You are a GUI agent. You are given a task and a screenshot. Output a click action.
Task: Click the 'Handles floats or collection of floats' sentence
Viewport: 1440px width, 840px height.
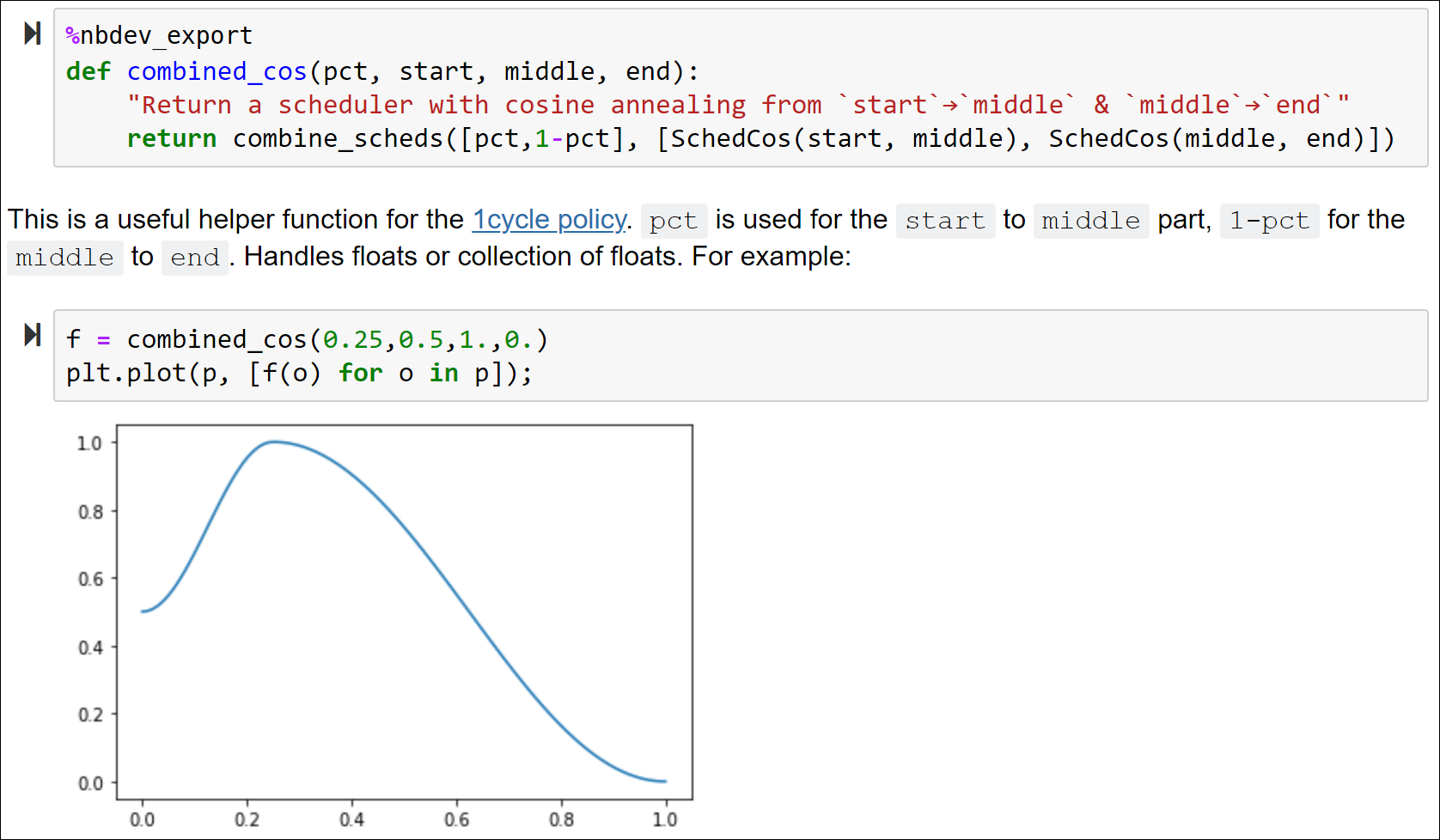(x=462, y=257)
